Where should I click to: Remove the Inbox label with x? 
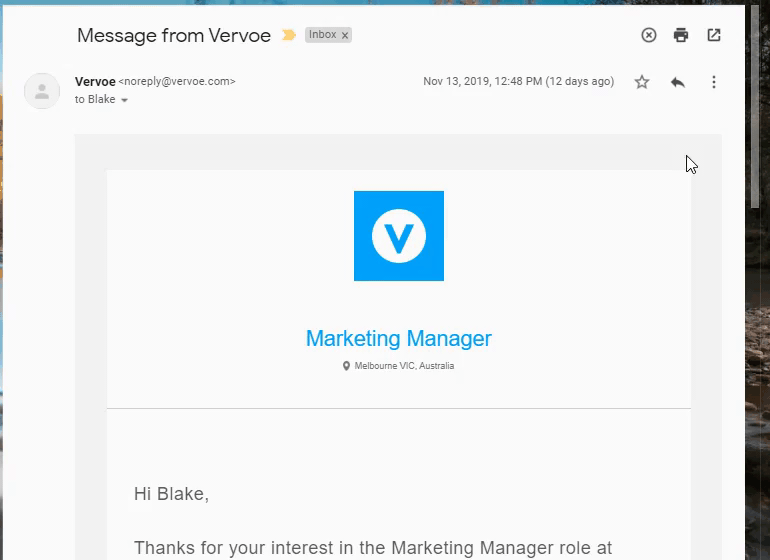coord(345,35)
